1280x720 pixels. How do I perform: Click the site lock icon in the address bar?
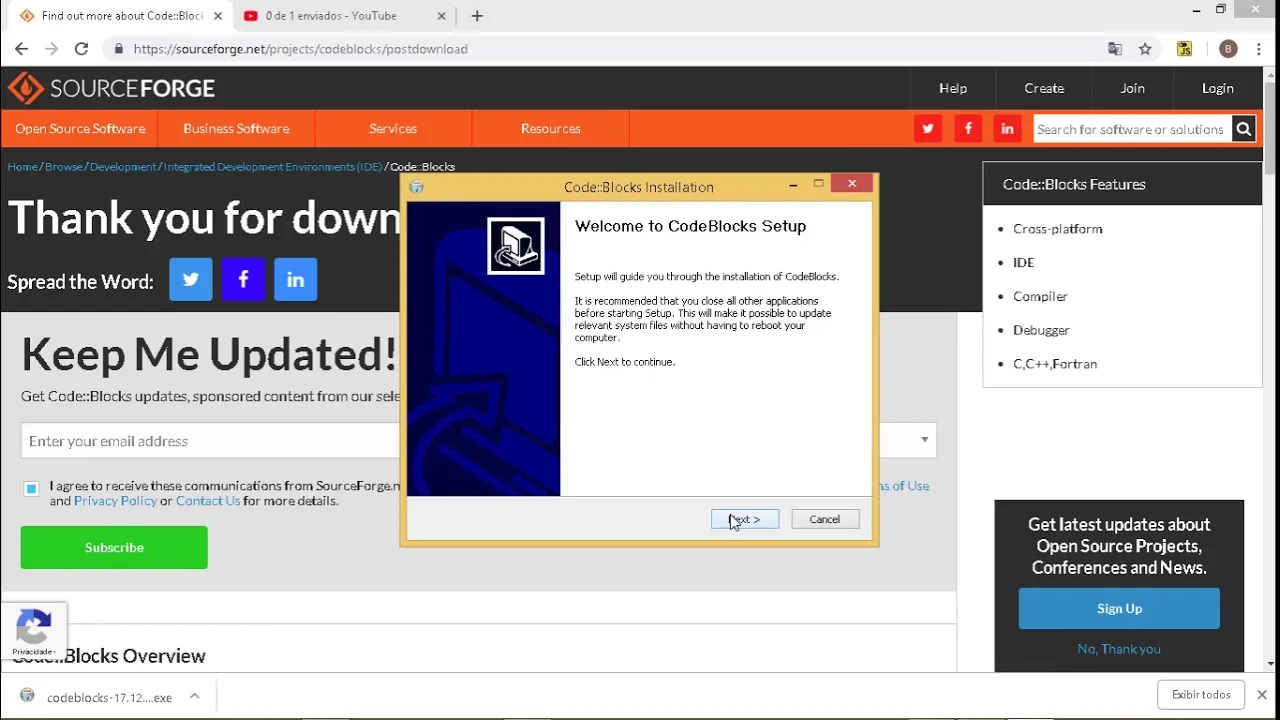(119, 49)
